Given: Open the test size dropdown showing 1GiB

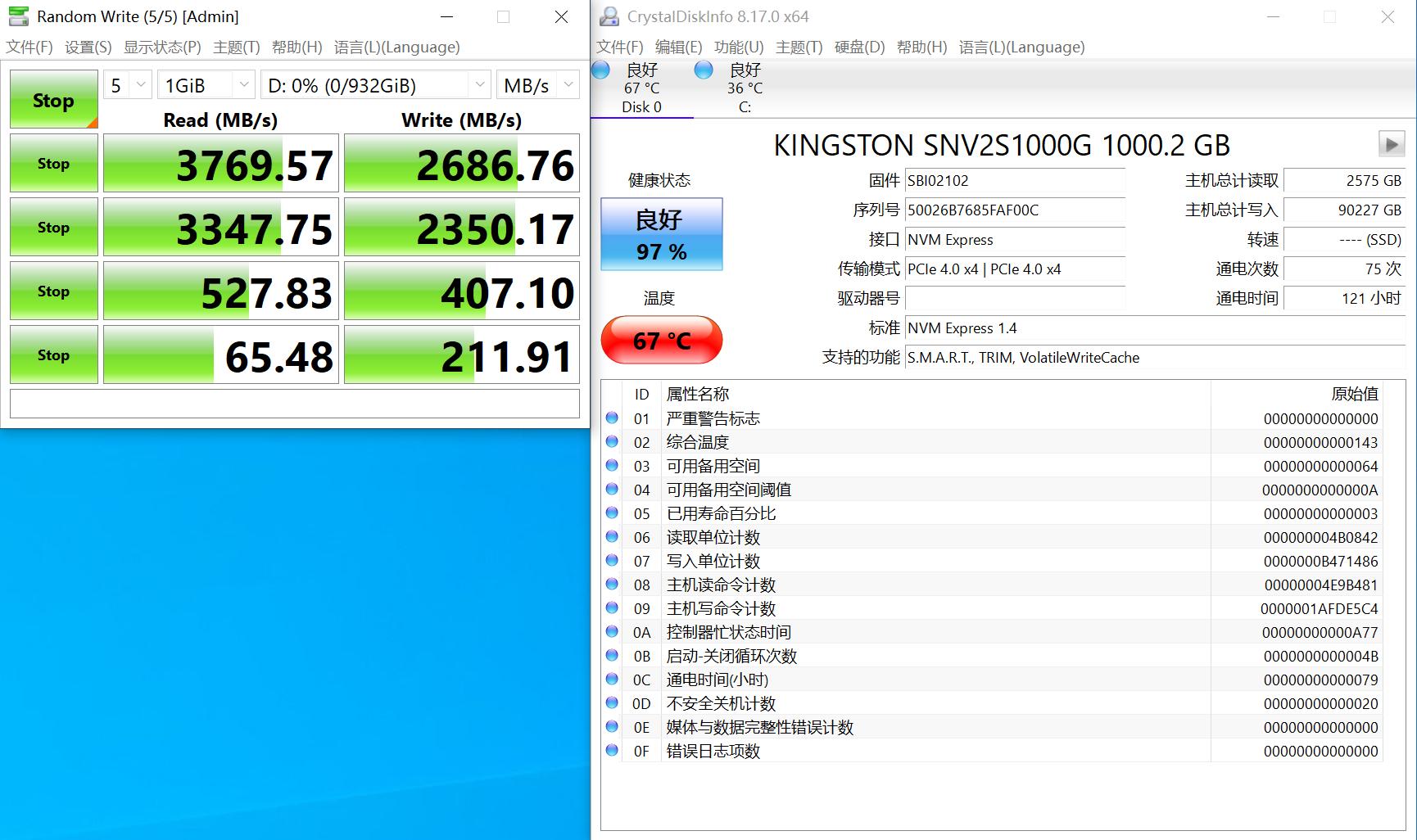Looking at the screenshot, I should pos(205,84).
